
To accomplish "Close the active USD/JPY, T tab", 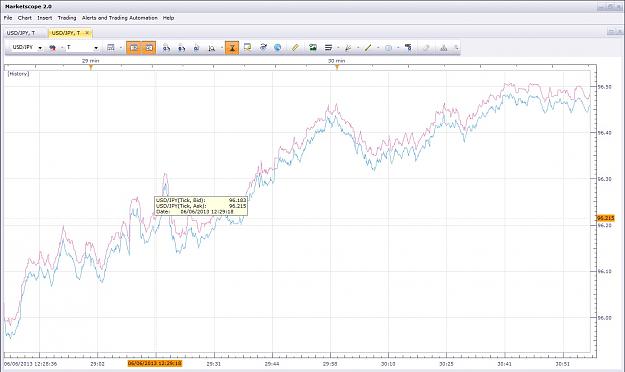I will [87, 33].
